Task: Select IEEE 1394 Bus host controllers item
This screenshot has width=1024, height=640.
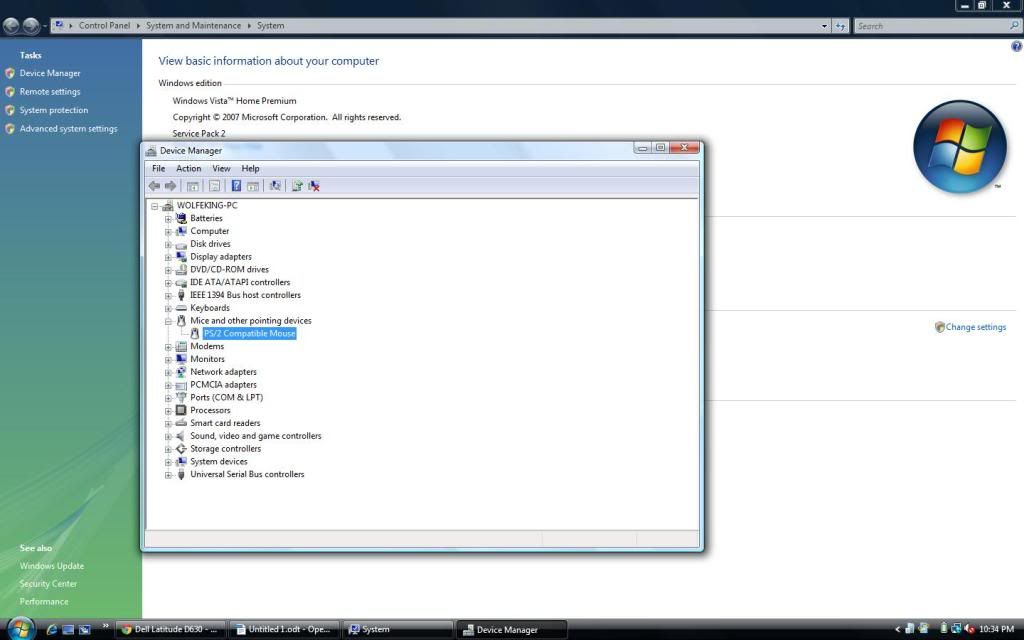Action: coord(246,295)
